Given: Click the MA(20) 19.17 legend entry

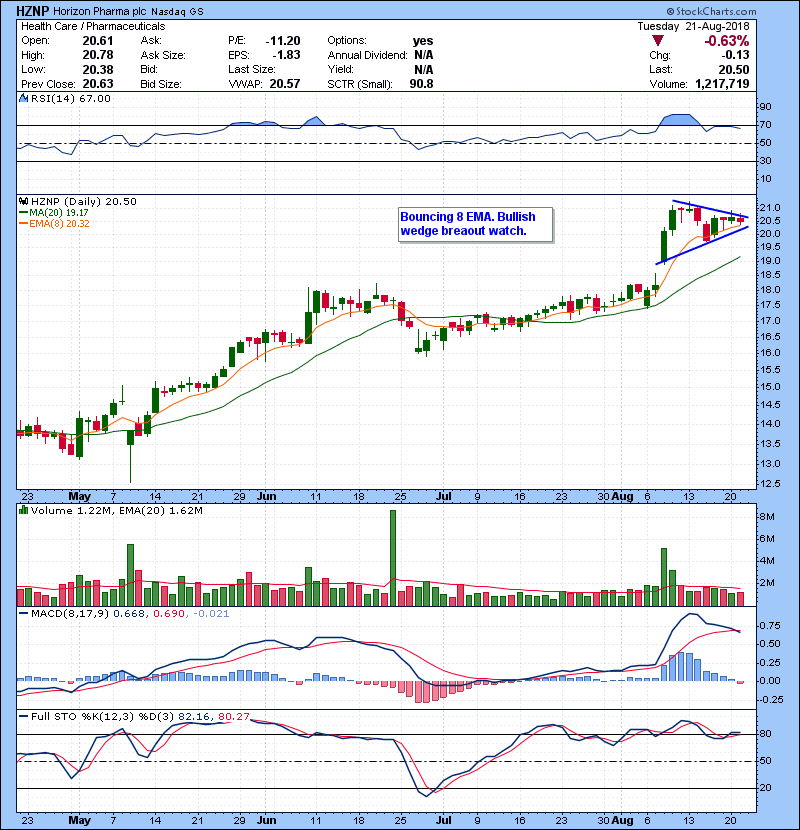Looking at the screenshot, I should pyautogui.click(x=53, y=213).
